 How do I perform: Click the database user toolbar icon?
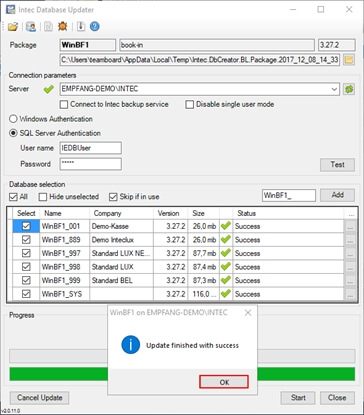coord(31,27)
